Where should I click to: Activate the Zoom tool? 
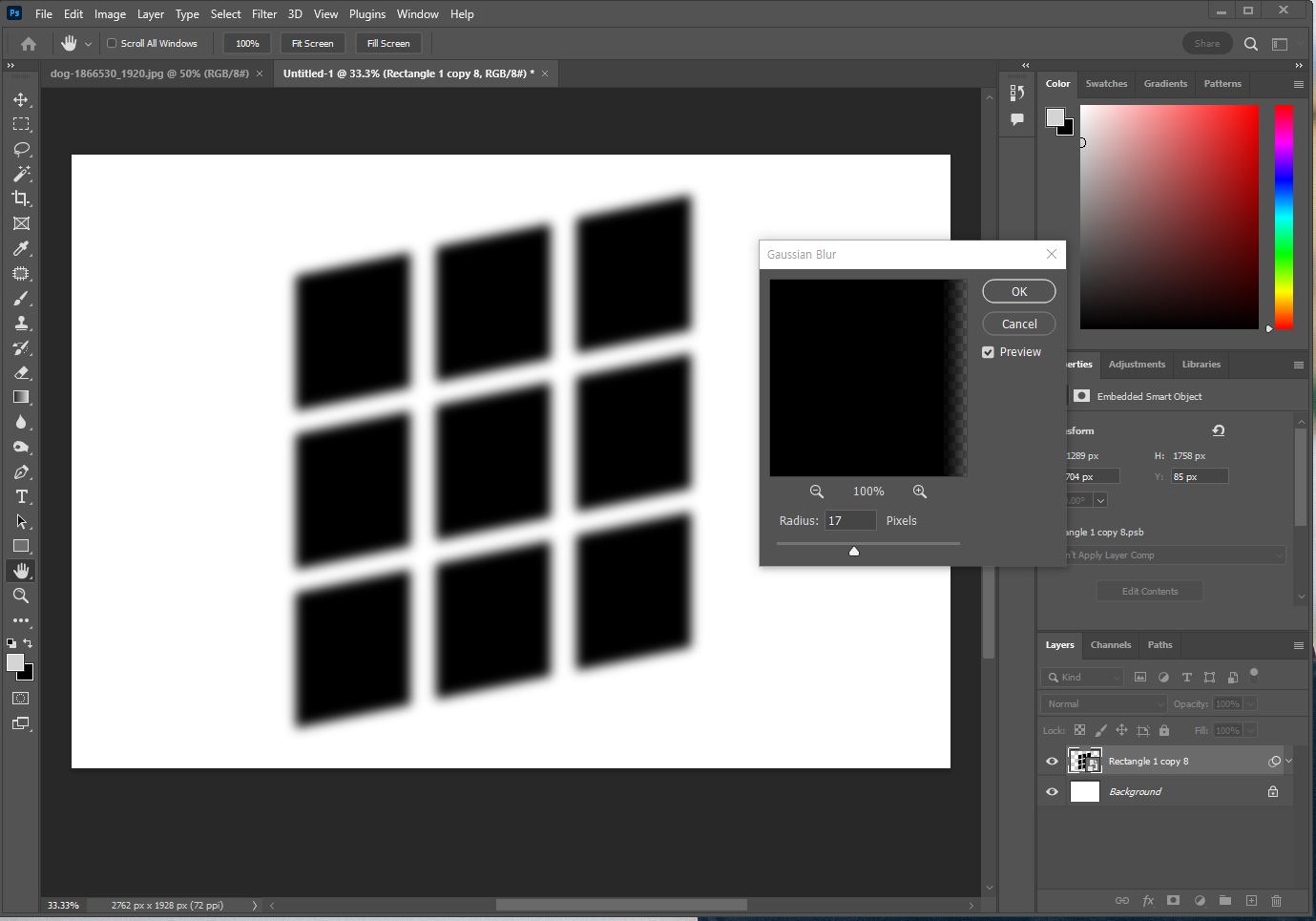pos(21,596)
